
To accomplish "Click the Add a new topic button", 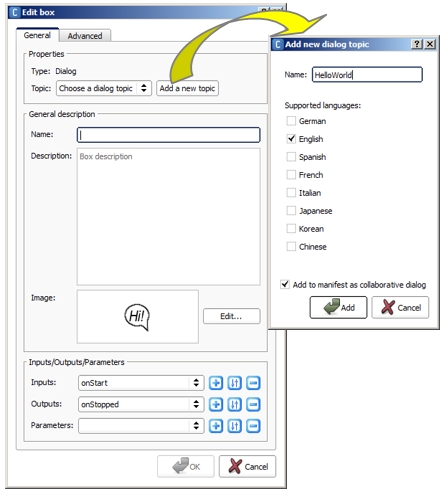I will click(187, 88).
